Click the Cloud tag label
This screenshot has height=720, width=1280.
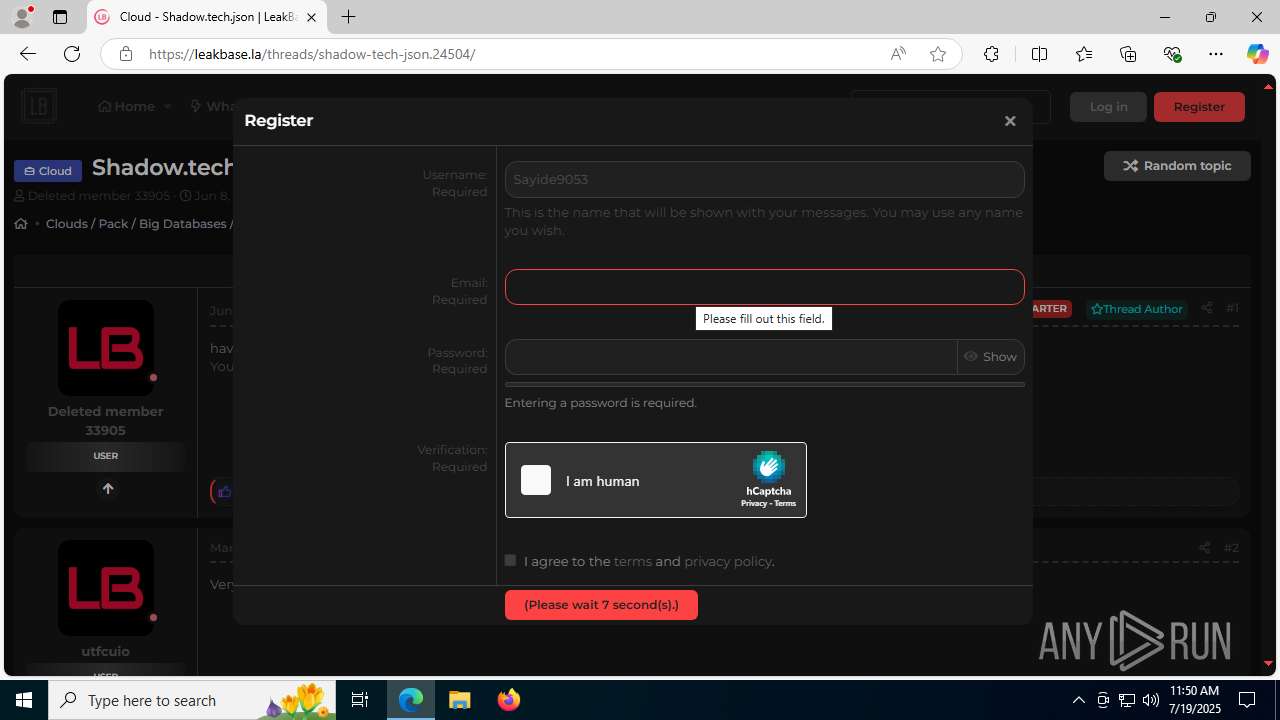pos(48,171)
